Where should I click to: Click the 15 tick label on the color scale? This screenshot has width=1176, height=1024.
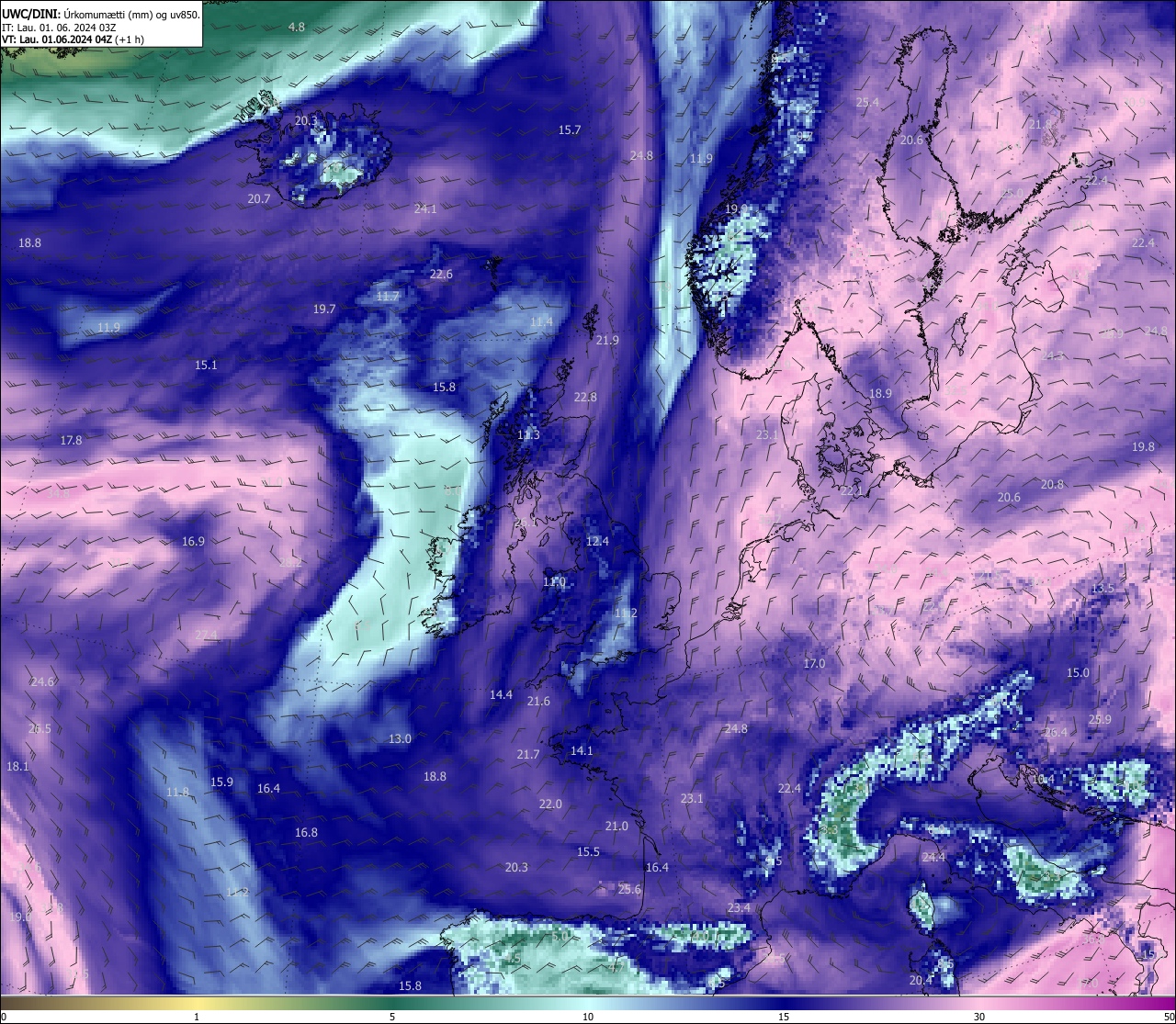coord(784,1017)
